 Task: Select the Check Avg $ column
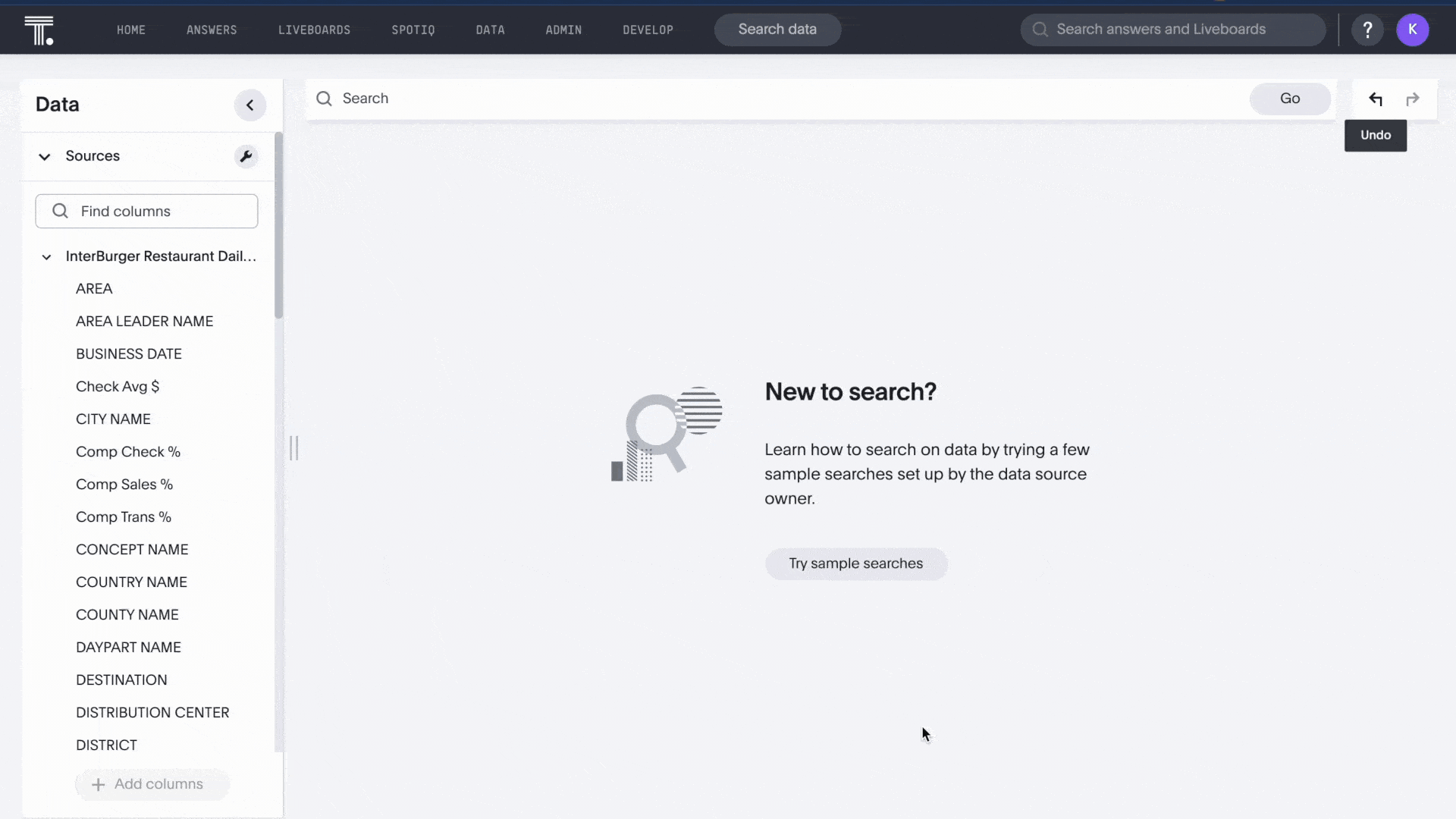[118, 387]
